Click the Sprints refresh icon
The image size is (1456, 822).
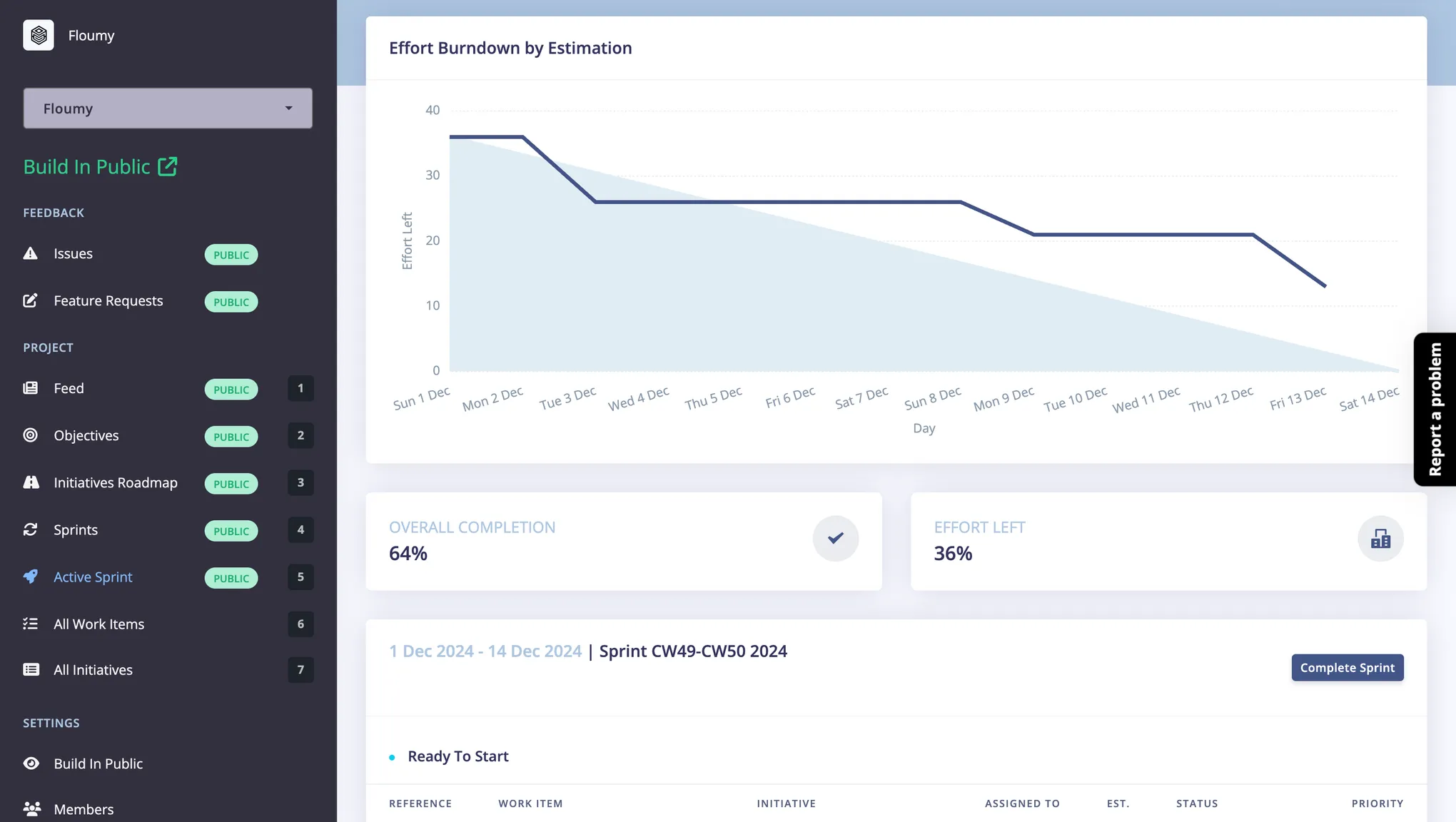31,529
